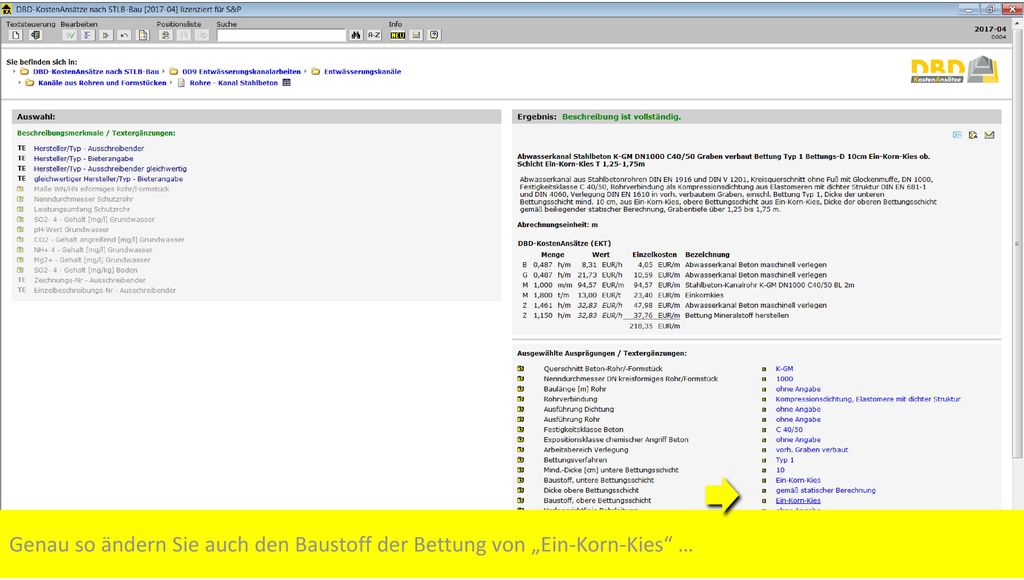Open Kanäle aus Rohren und Formstücken breadcrumb
This screenshot has height=580, width=1024.
[102, 83]
